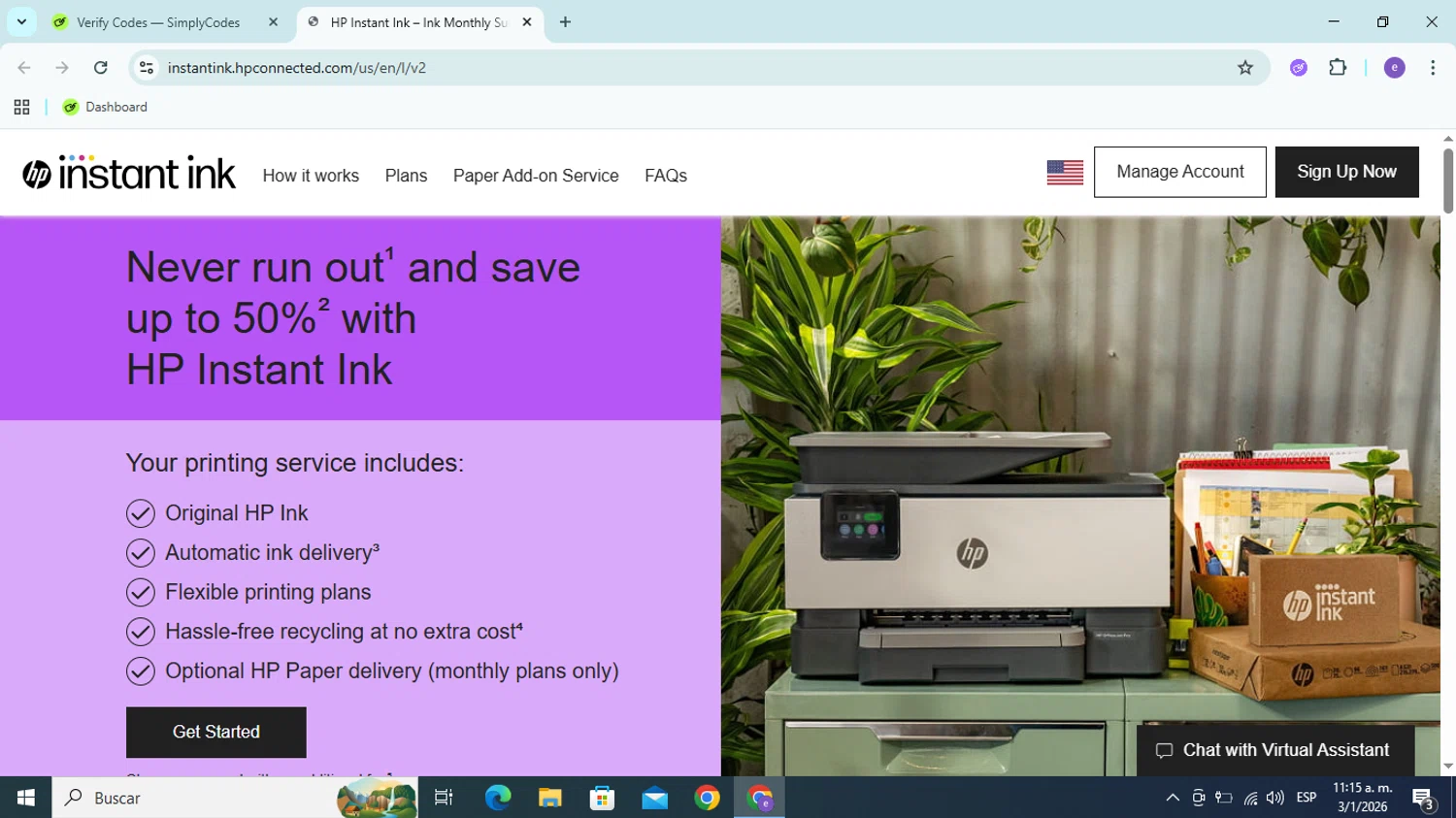Launch Microsoft Edge from taskbar
The height and width of the screenshot is (818, 1456).
(498, 798)
